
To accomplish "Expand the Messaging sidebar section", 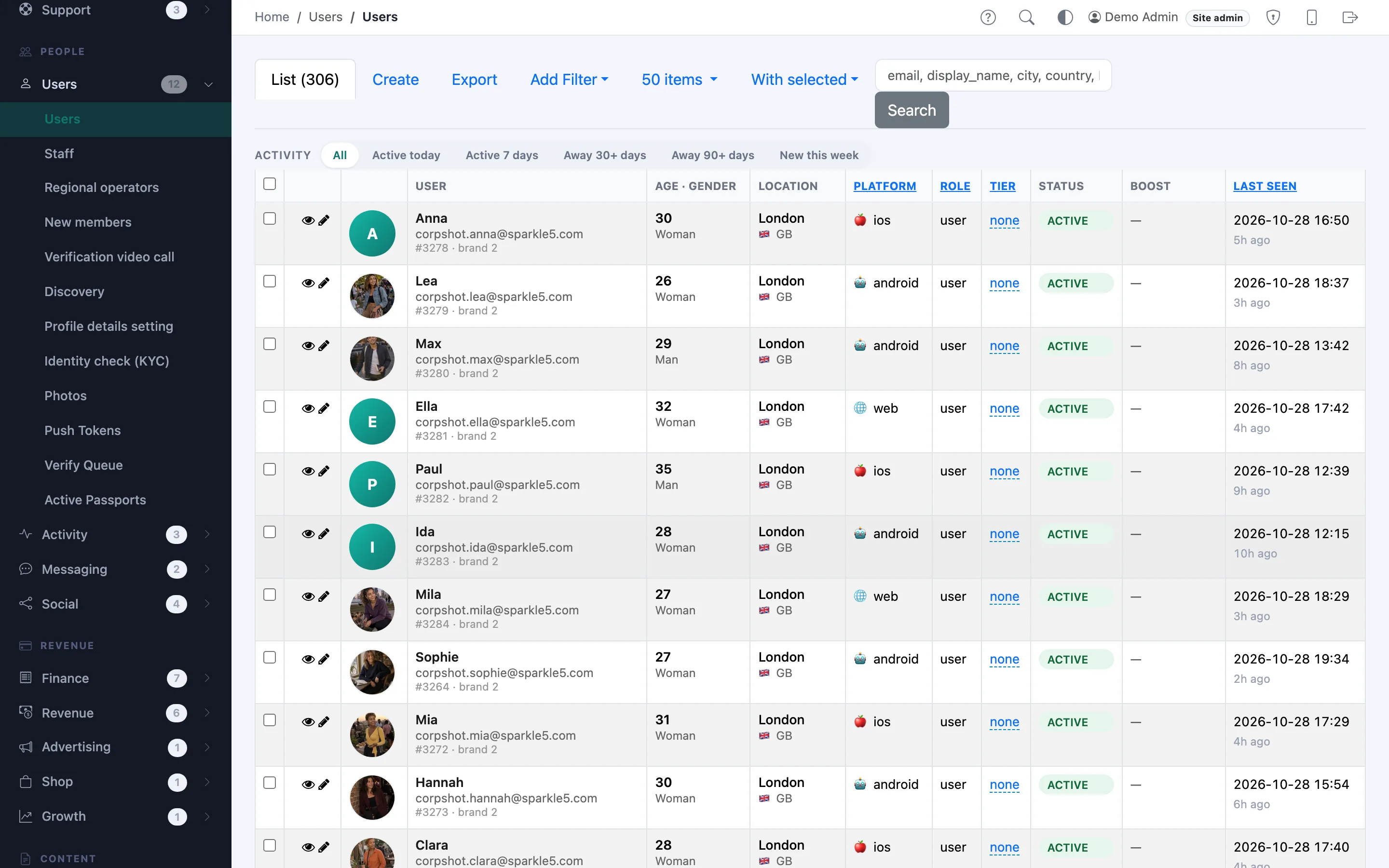I will pyautogui.click(x=115, y=570).
